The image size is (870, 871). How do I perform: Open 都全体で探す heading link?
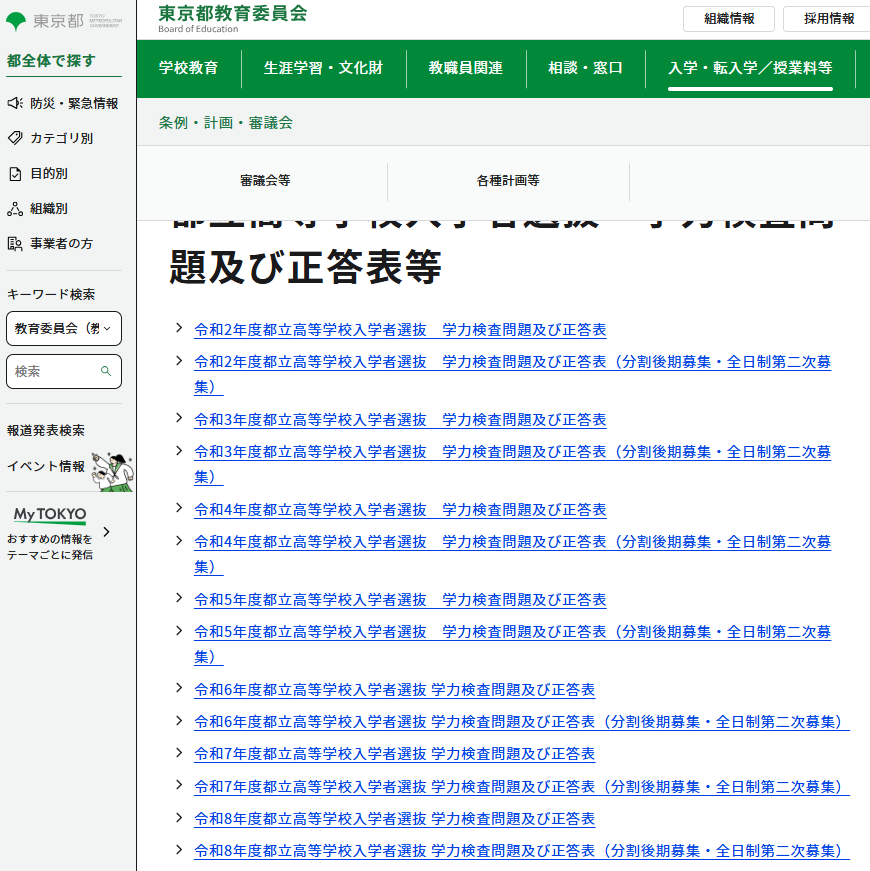(x=51, y=61)
